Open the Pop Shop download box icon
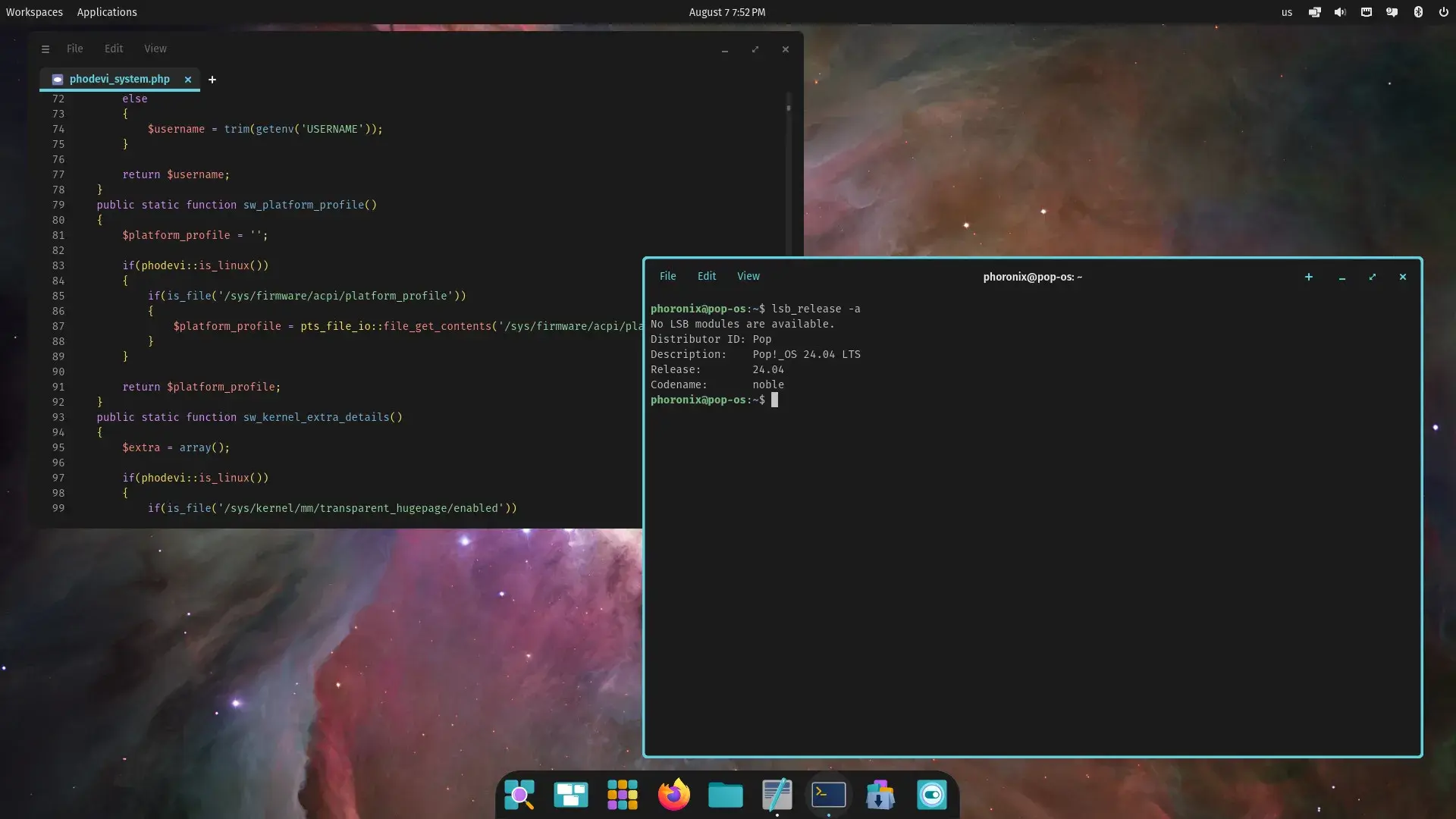The image size is (1456, 819). tap(880, 795)
